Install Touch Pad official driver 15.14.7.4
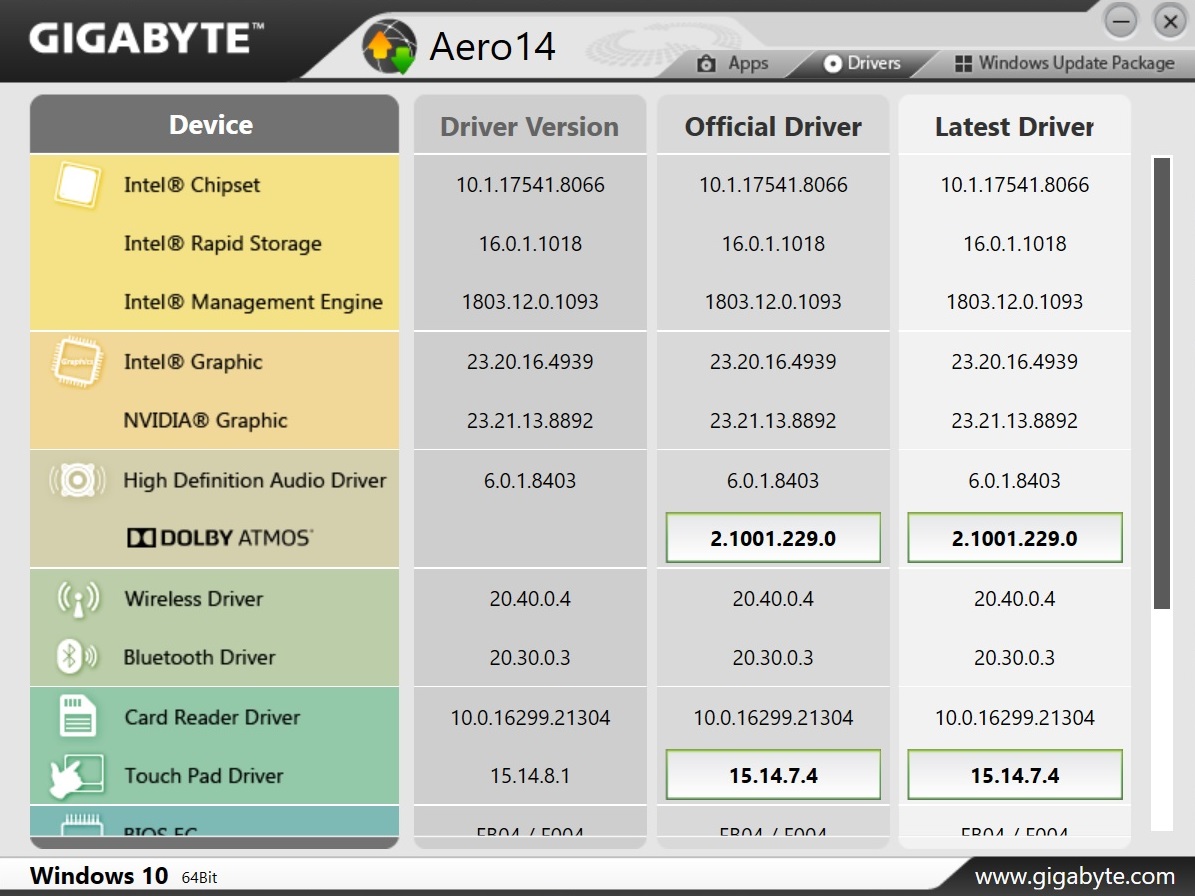The height and width of the screenshot is (896, 1195). 773,776
